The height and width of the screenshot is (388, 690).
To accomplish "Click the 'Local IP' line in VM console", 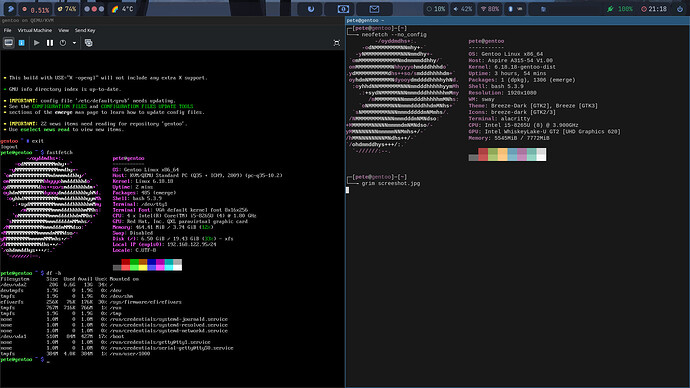I will (164, 245).
